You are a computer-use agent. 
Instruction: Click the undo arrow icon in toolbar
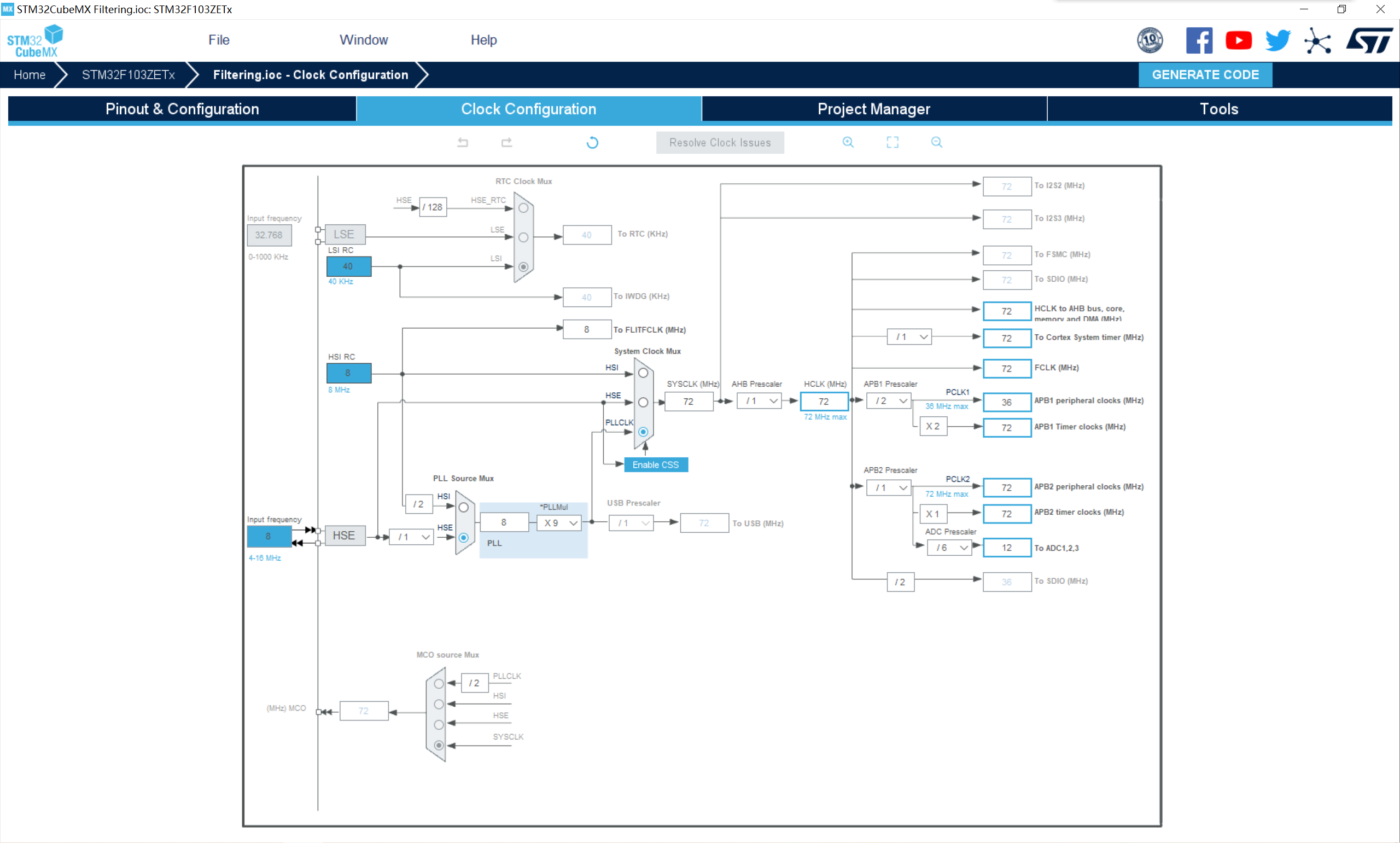(462, 142)
